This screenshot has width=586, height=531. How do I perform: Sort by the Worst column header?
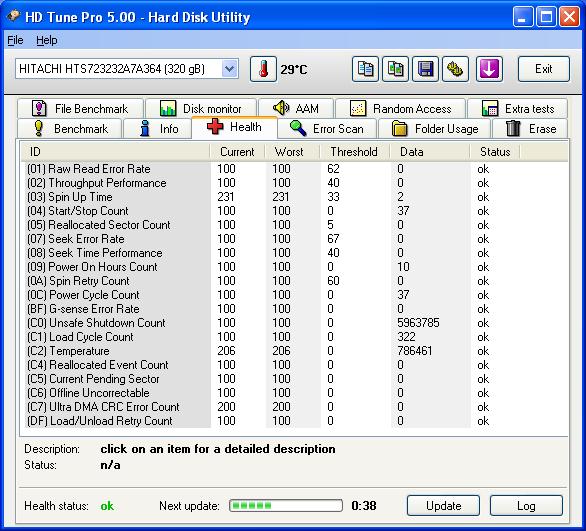[292, 152]
